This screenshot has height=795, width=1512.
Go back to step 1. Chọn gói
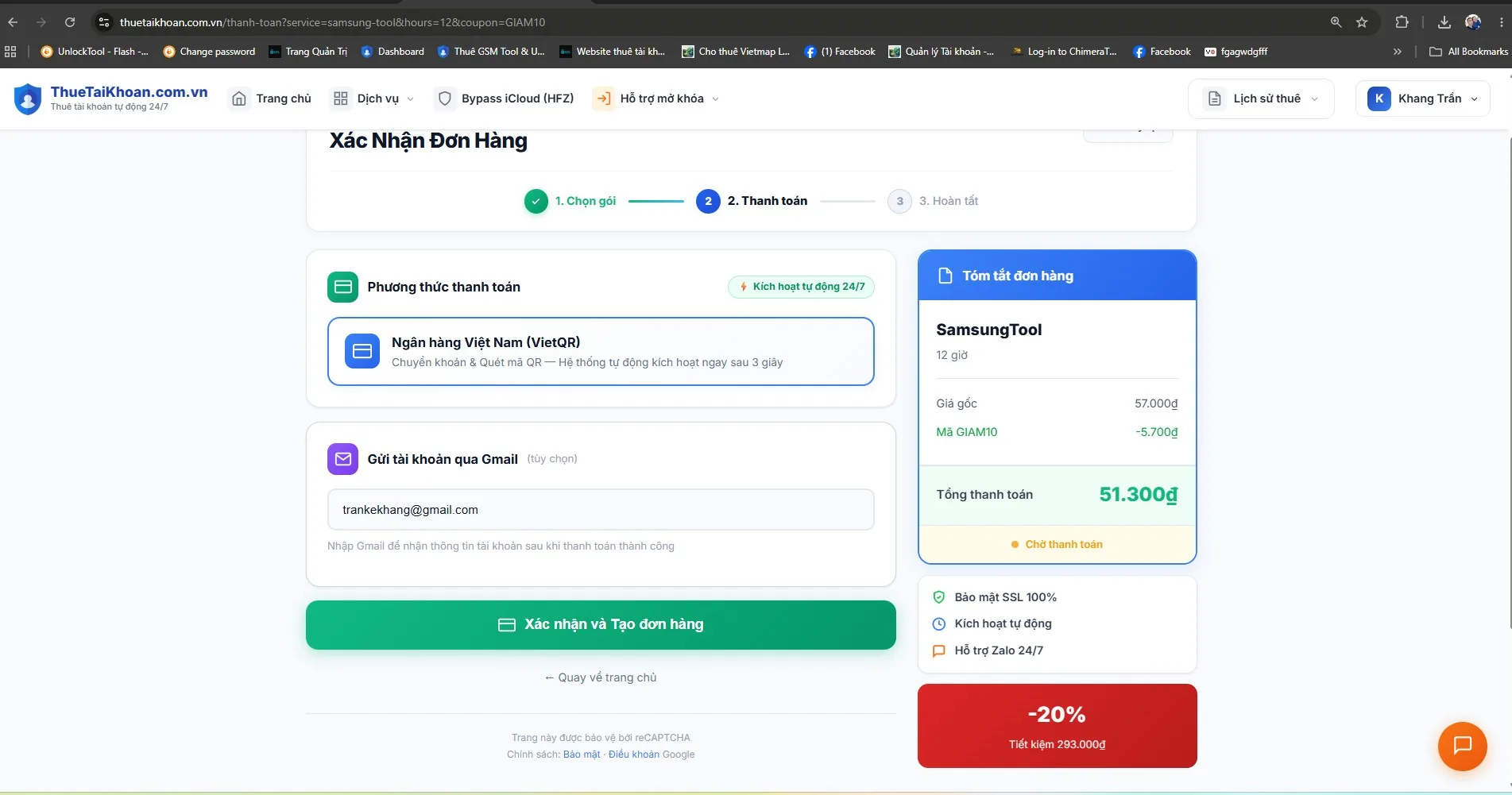click(570, 201)
